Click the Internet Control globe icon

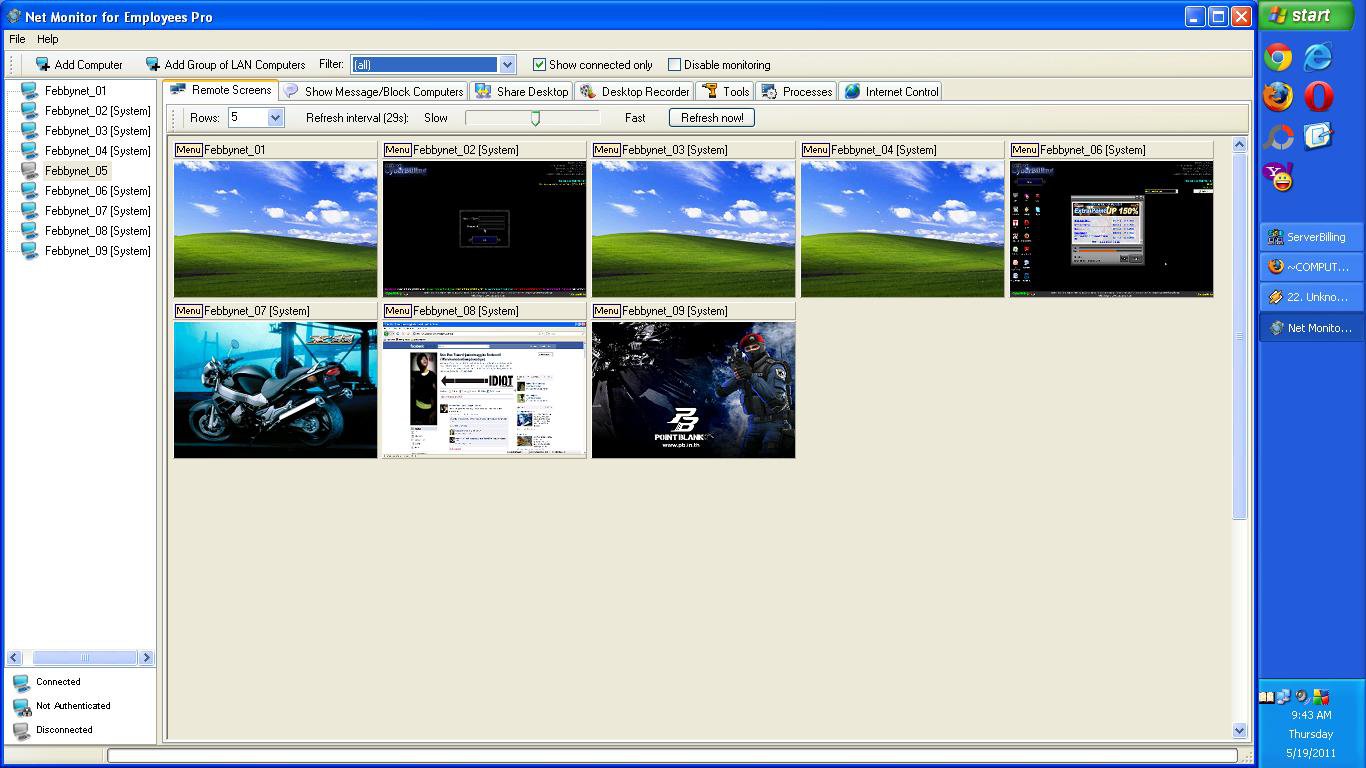(852, 91)
